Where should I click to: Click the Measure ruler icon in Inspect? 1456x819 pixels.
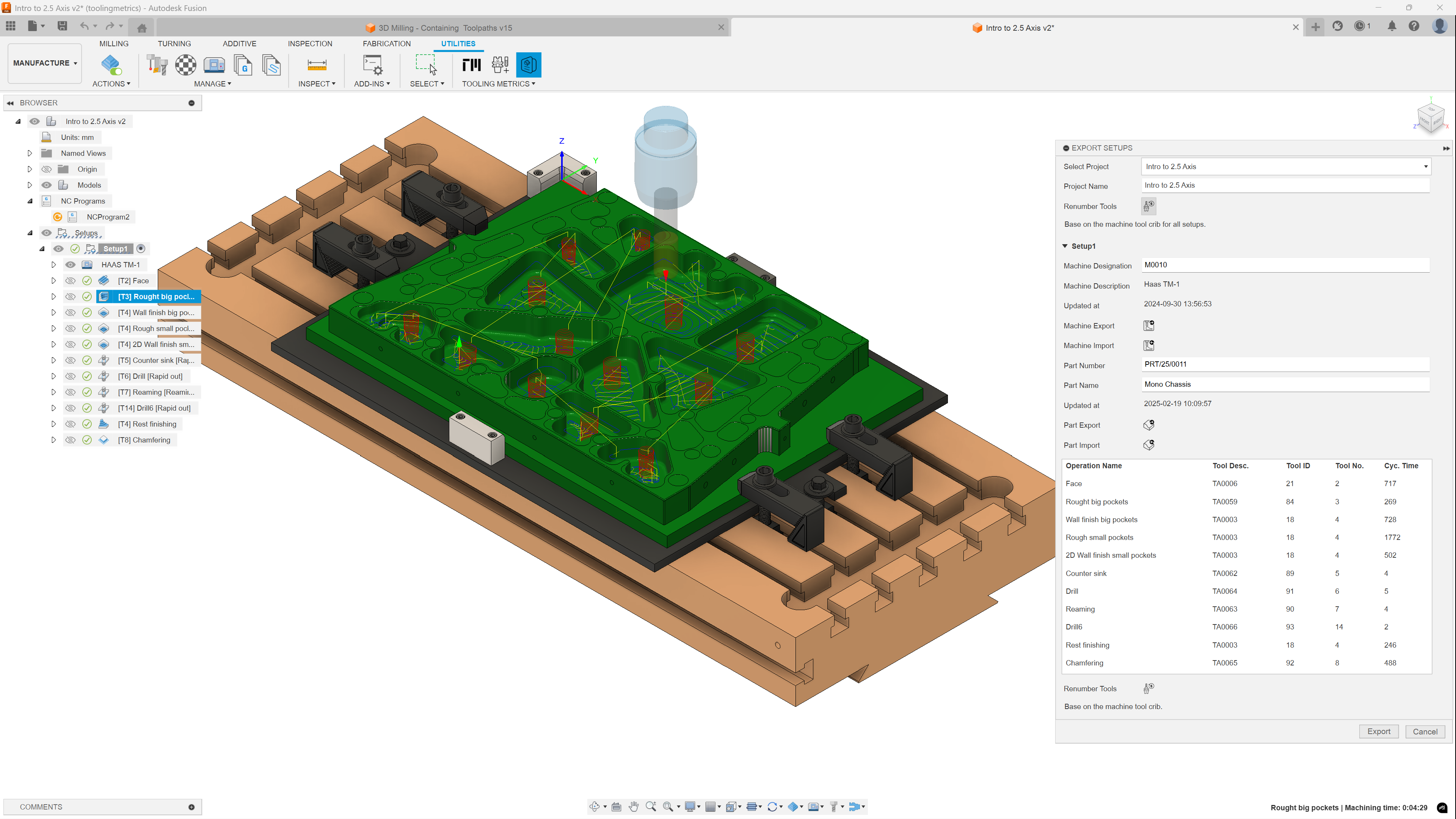coord(317,65)
